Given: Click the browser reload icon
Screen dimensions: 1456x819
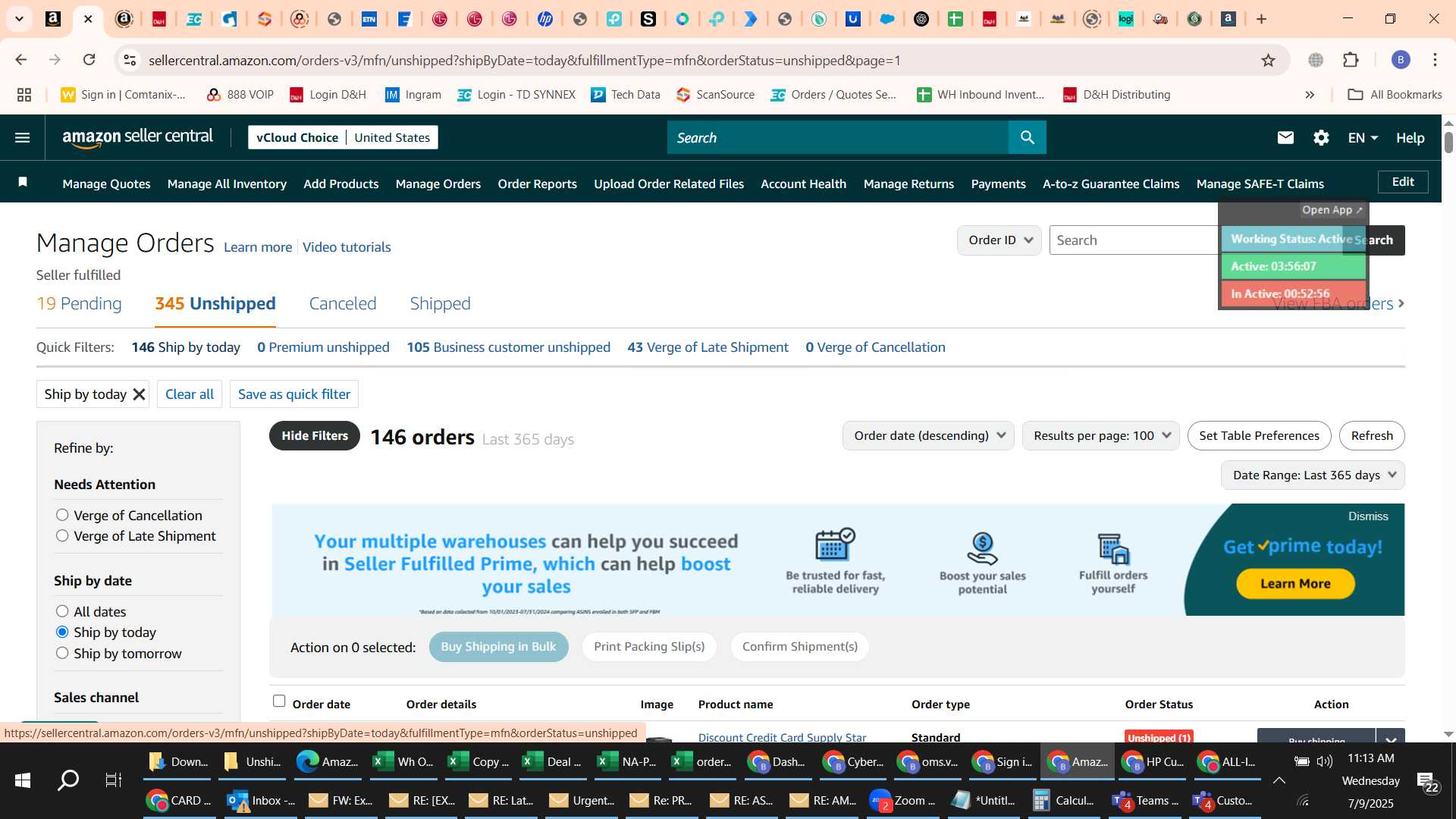Looking at the screenshot, I should [89, 60].
